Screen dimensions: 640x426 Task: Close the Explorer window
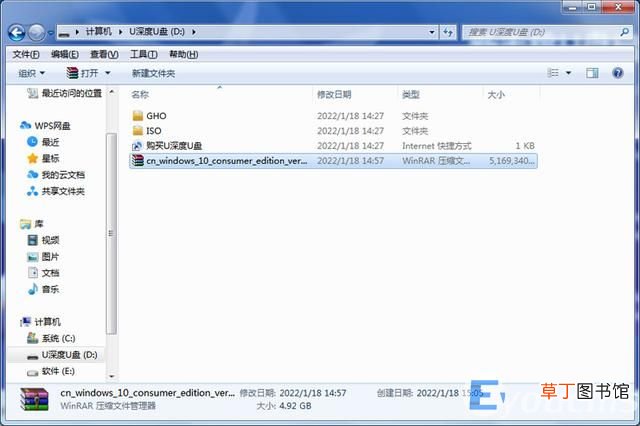[618, 7]
